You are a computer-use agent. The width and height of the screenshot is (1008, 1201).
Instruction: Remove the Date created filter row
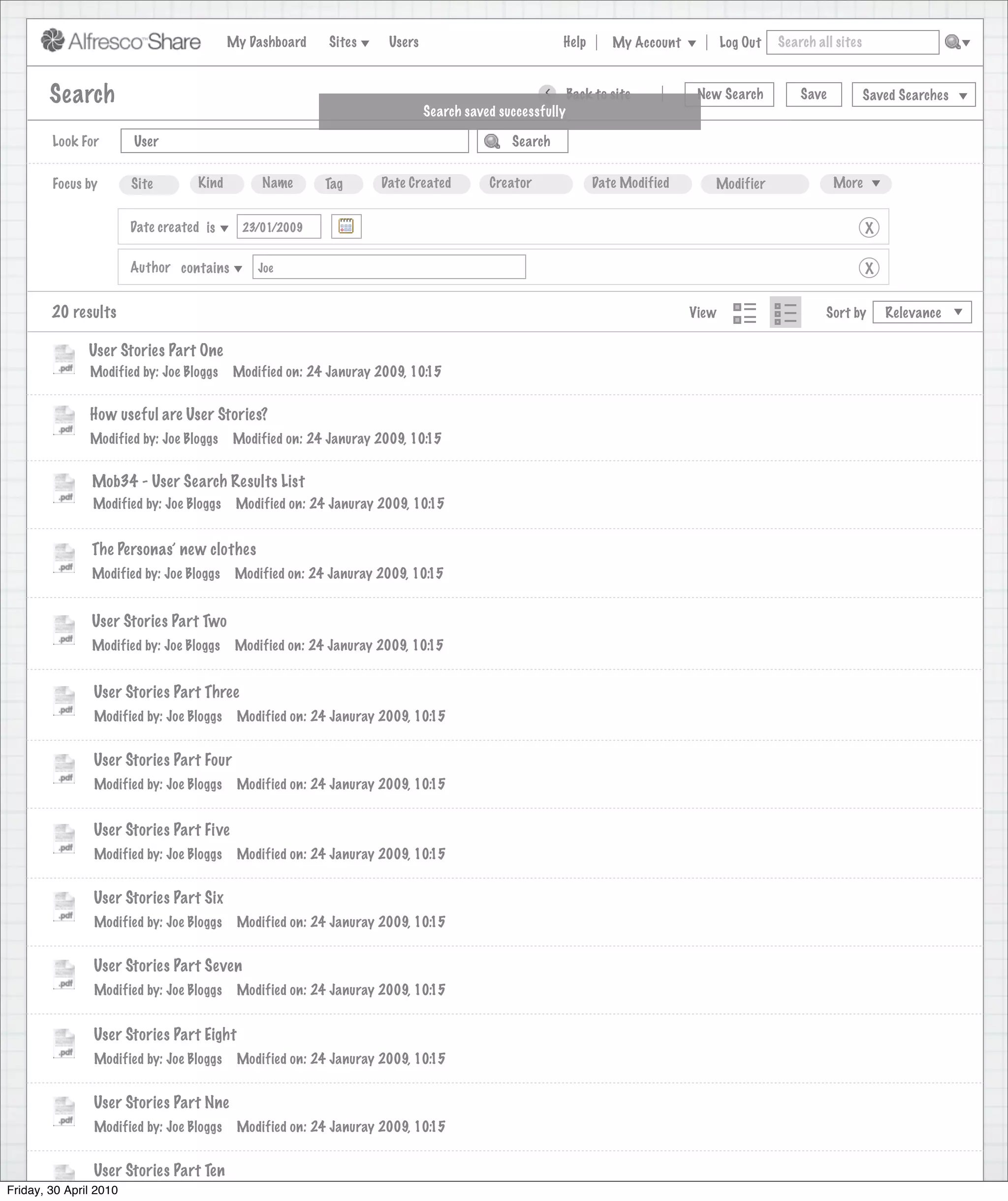[869, 227]
